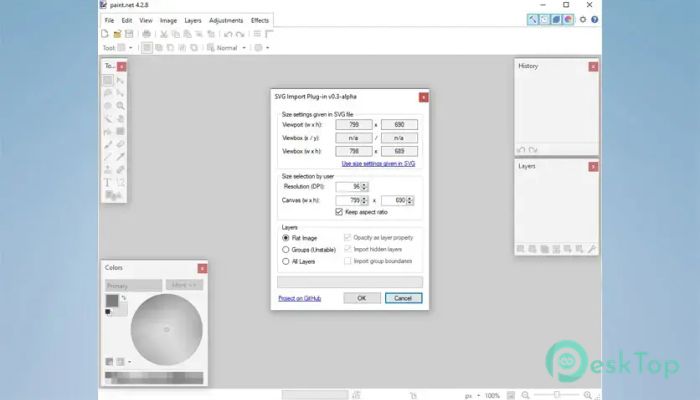This screenshot has height=400, width=700.
Task: Click the Redo toolbar icon
Action: coord(240,34)
